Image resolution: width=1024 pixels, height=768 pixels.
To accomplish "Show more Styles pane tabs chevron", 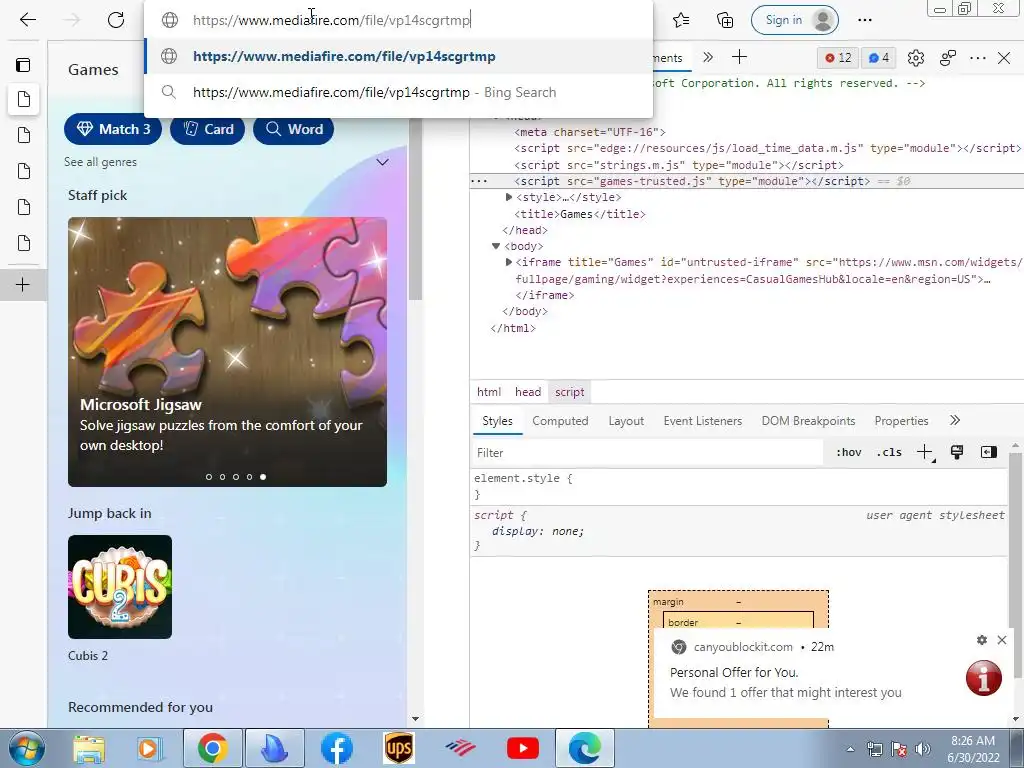I will tap(955, 421).
